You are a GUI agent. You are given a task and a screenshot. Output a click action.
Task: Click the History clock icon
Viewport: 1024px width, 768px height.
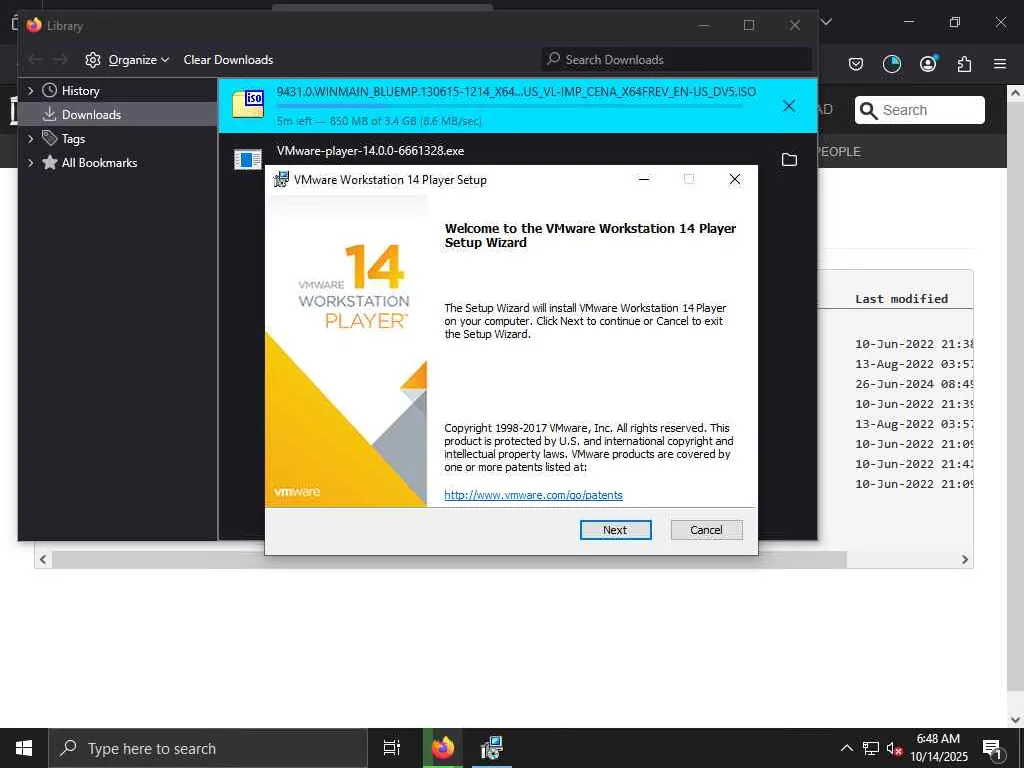tap(49, 90)
